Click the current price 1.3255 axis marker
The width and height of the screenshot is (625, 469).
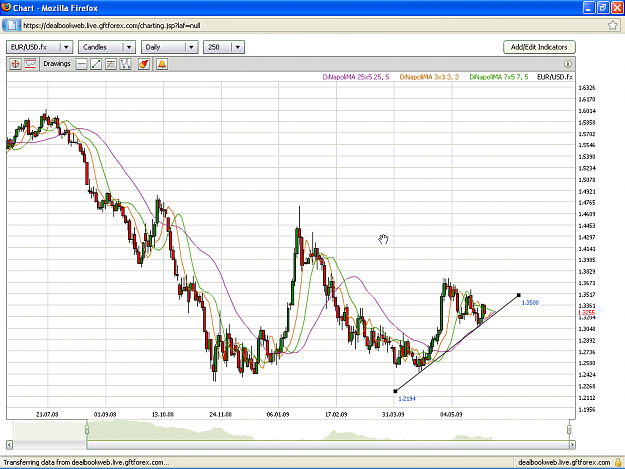[x=586, y=313]
